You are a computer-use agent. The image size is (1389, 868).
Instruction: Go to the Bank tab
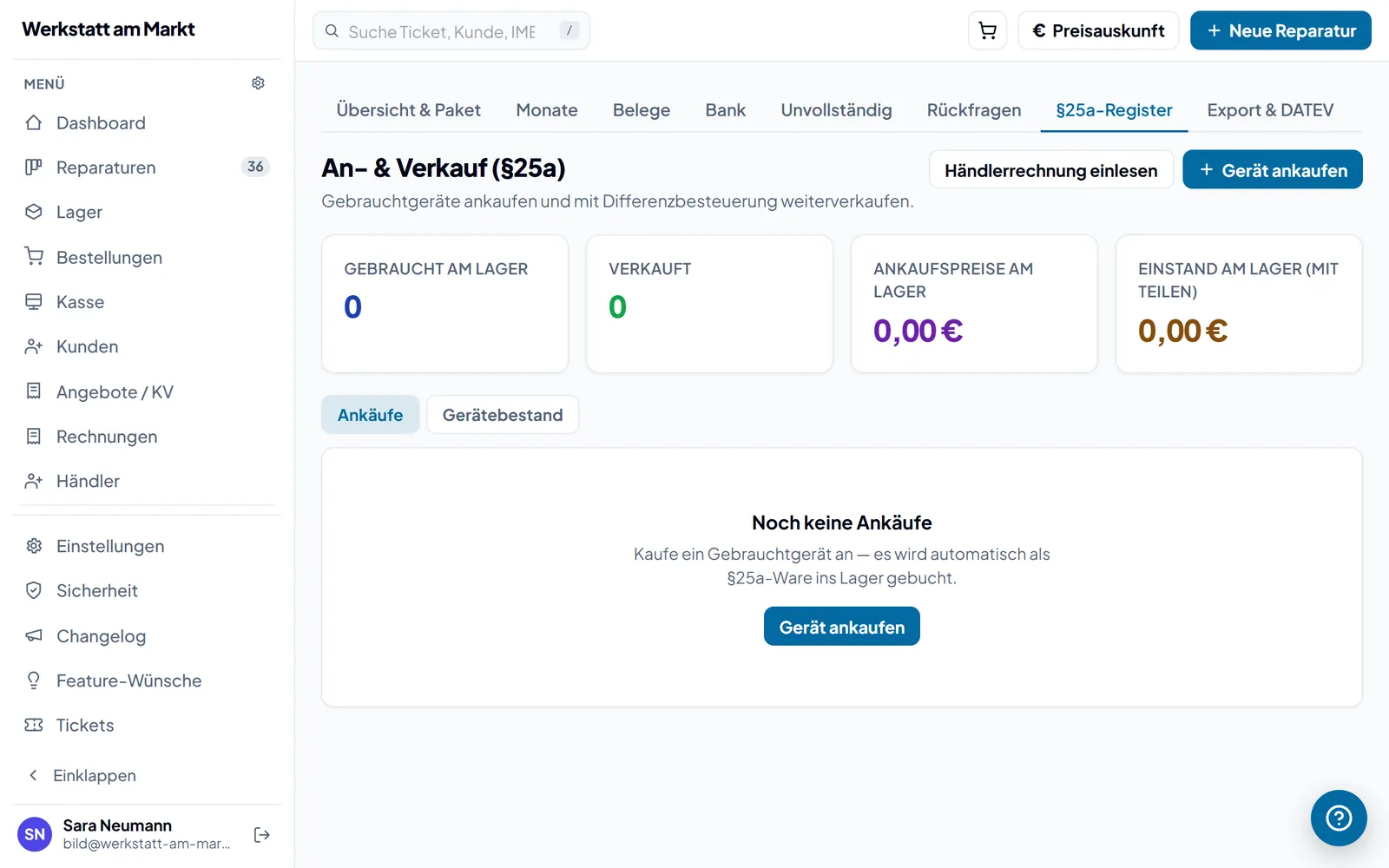click(x=726, y=110)
